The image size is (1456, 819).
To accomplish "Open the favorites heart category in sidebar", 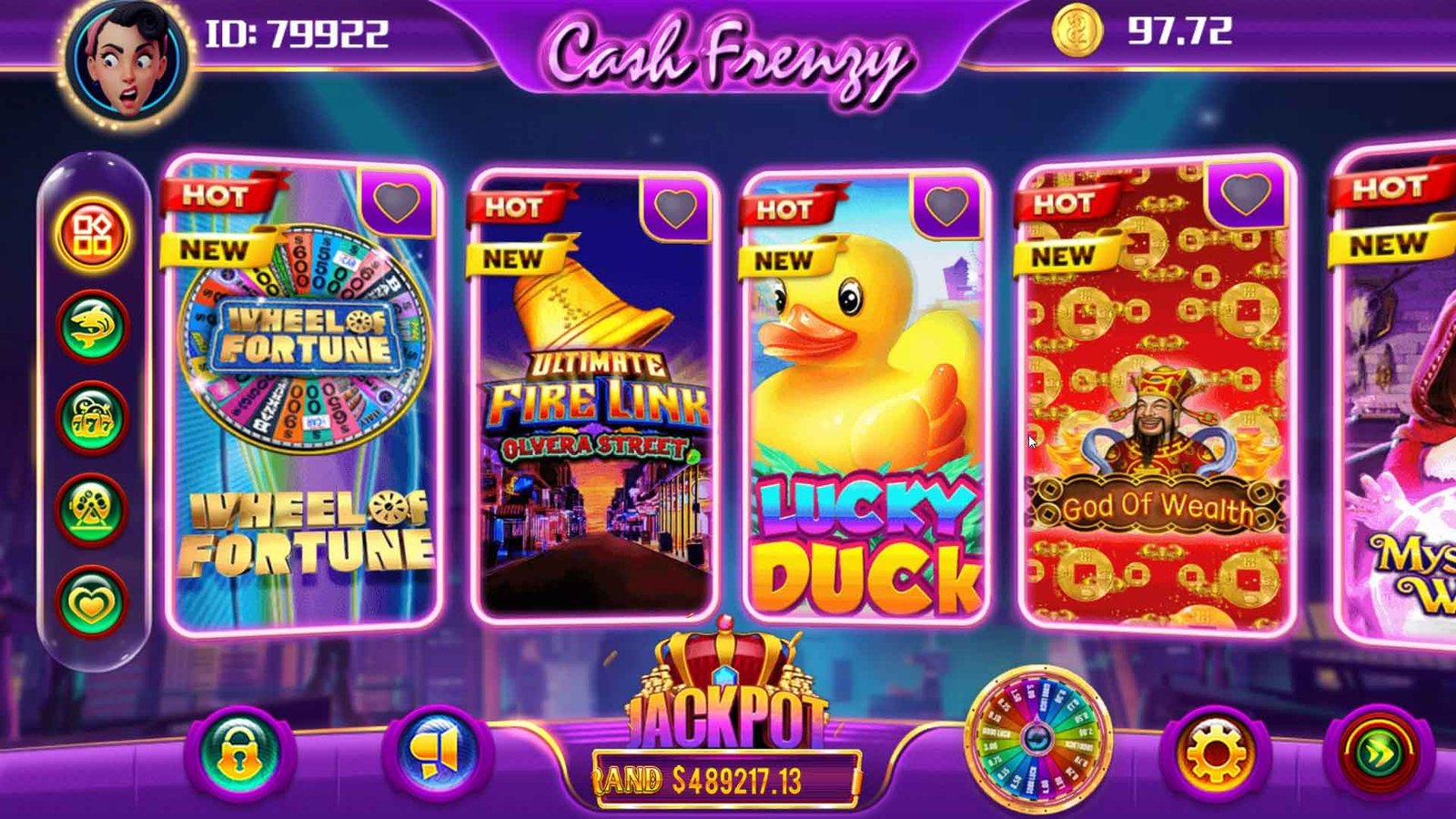I will click(92, 602).
